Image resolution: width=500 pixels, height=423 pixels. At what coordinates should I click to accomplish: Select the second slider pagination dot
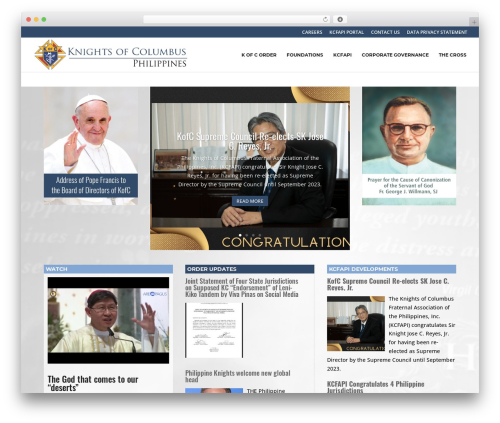point(247,235)
